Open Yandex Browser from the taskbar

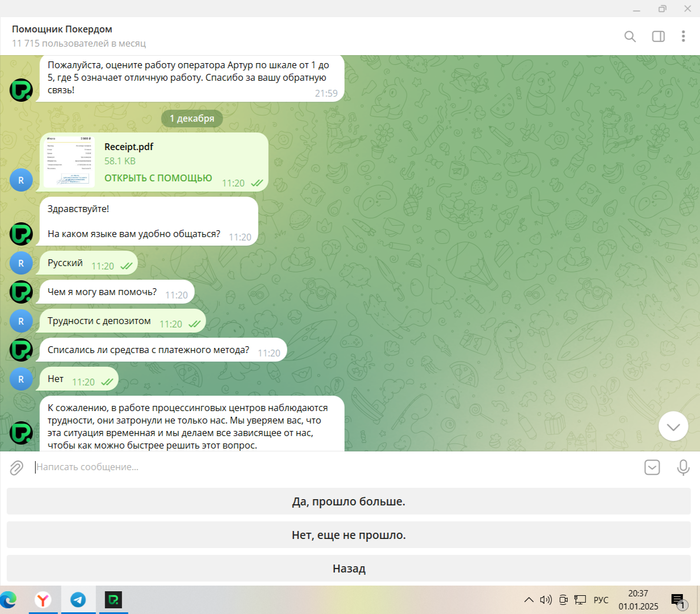click(x=43, y=600)
